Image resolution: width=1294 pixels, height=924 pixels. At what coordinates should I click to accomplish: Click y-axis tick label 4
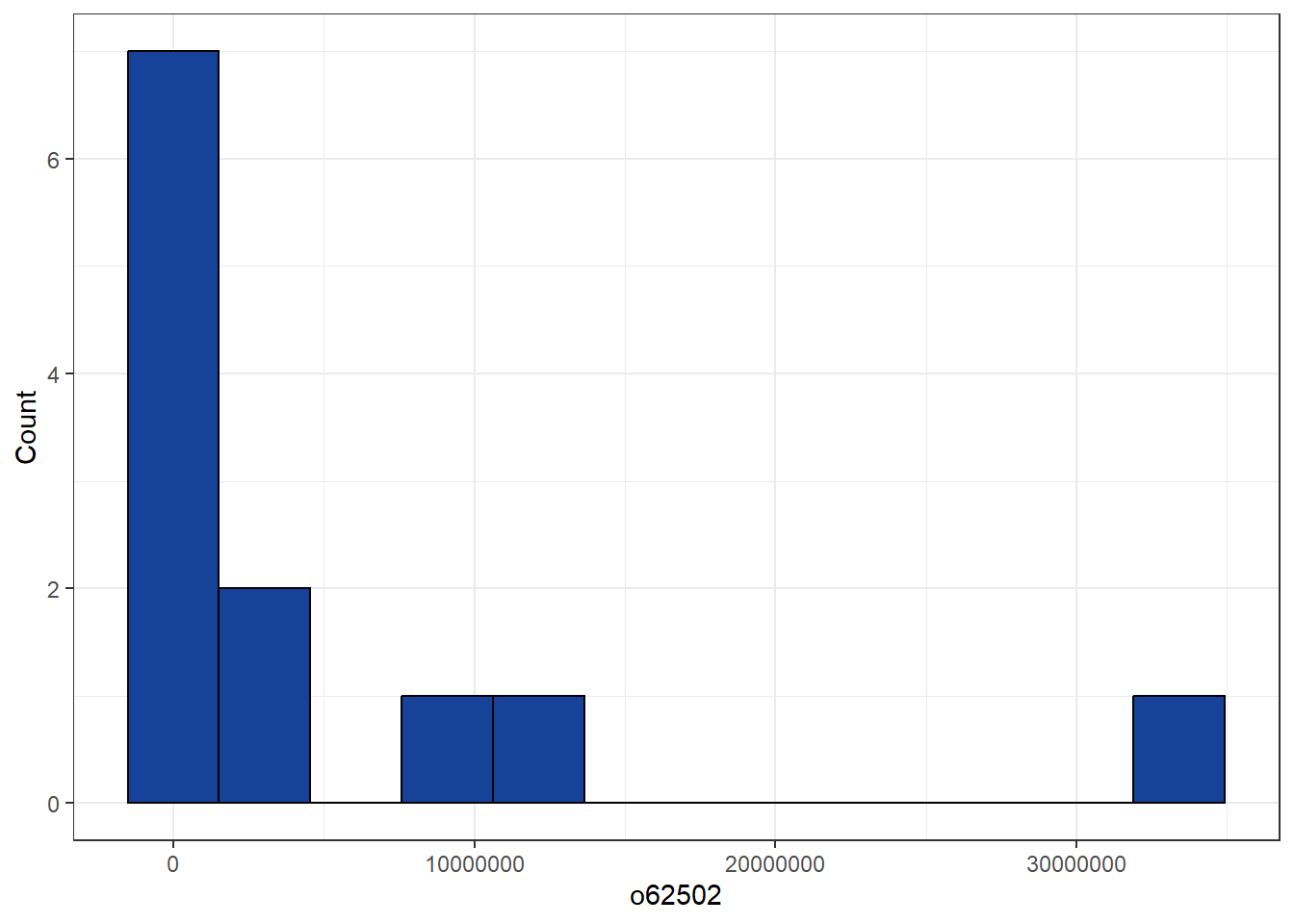pos(54,374)
